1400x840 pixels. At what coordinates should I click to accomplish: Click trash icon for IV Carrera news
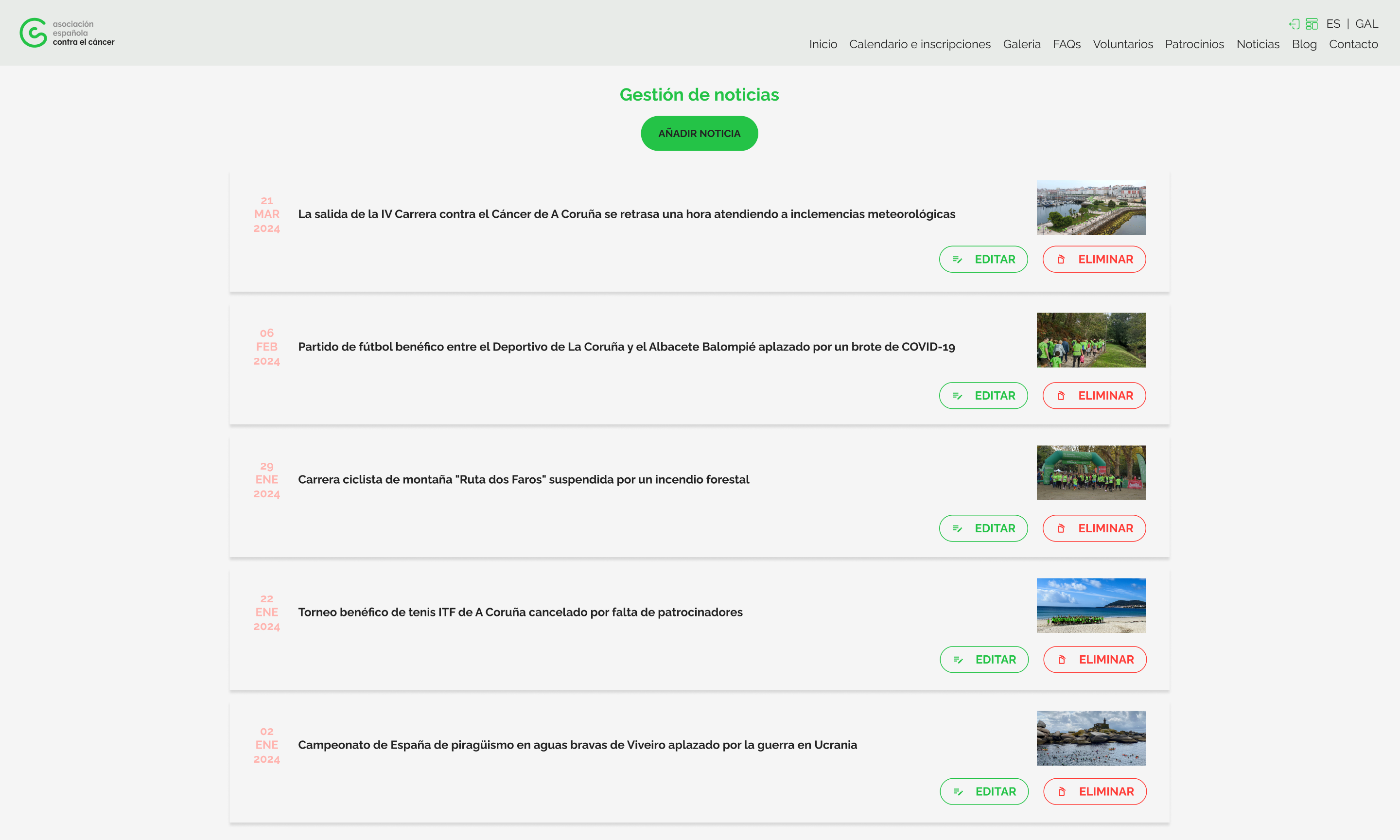1061,259
